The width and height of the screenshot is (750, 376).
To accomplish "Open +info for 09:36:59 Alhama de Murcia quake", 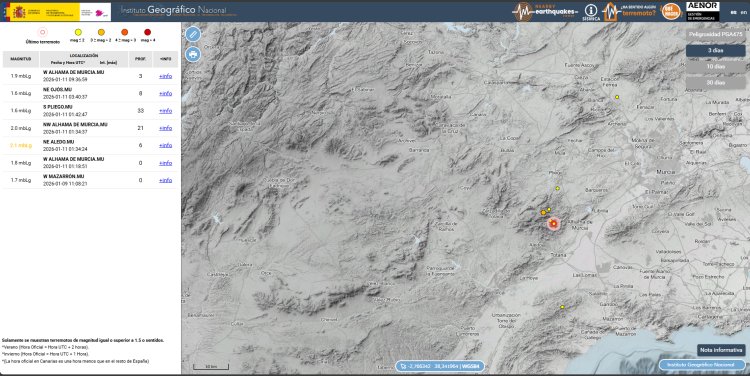I will tap(165, 76).
